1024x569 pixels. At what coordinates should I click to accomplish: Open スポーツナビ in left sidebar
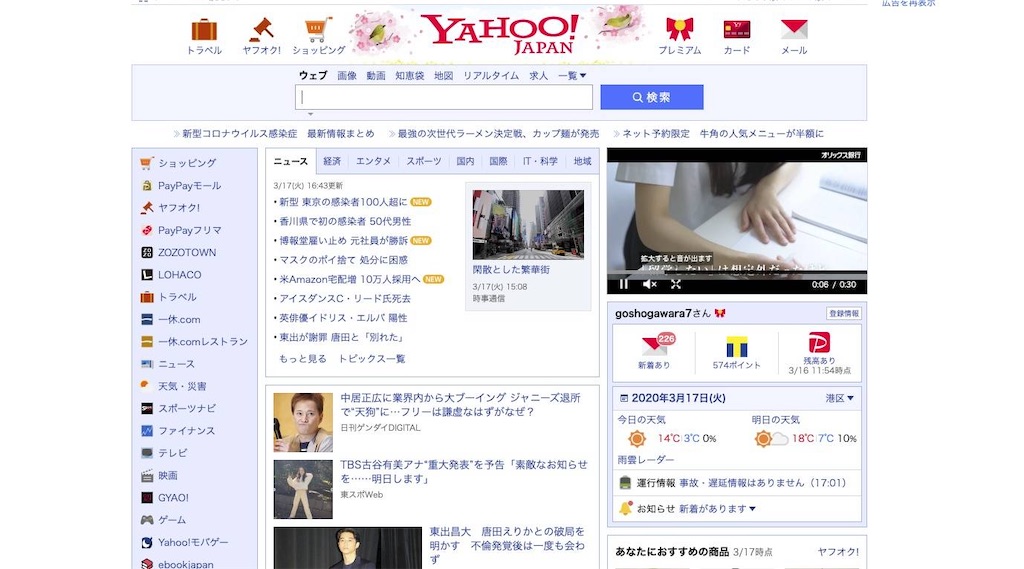pos(187,408)
